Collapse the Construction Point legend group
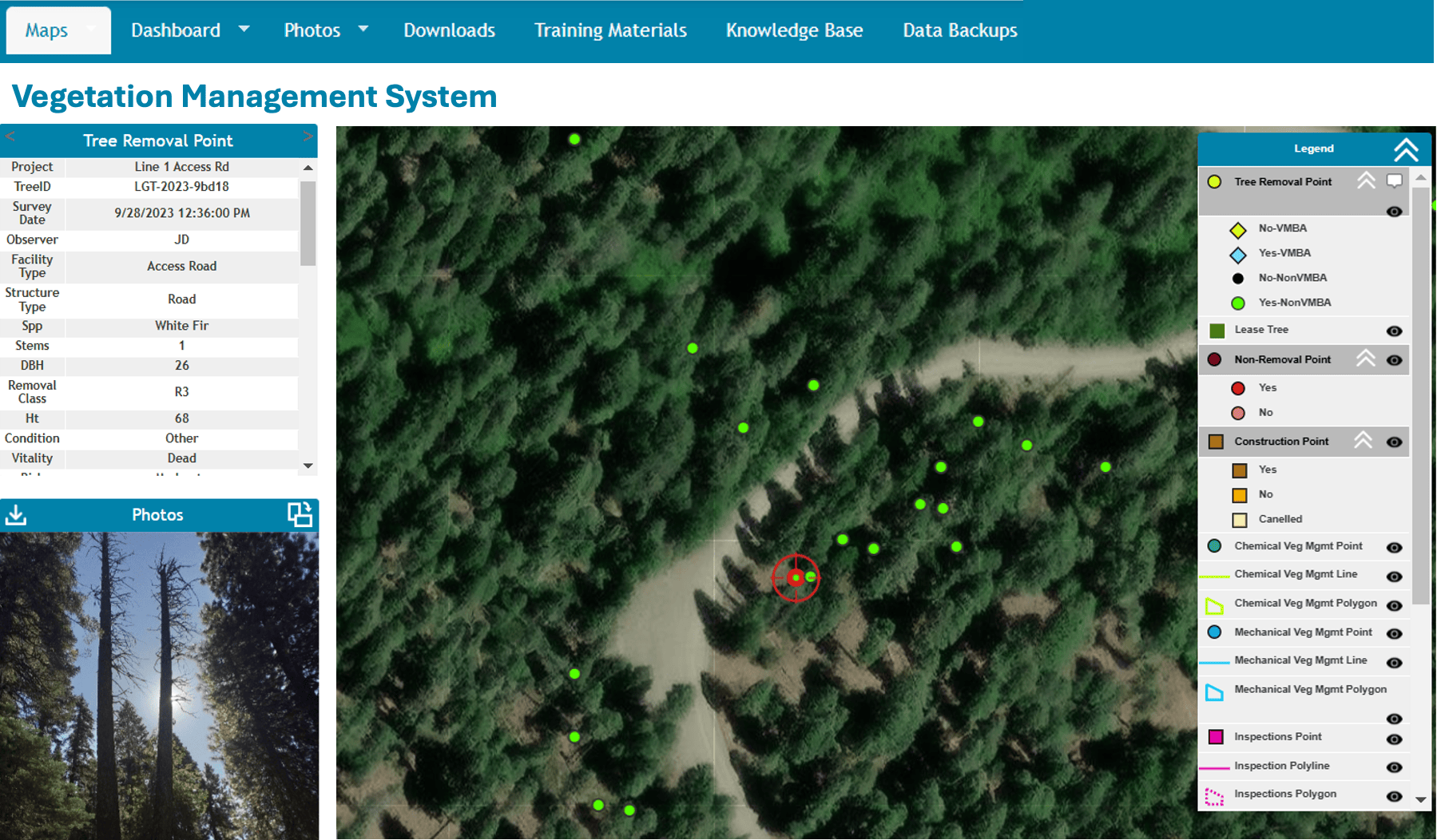Screen dimensions: 1437x840 coord(1365,441)
